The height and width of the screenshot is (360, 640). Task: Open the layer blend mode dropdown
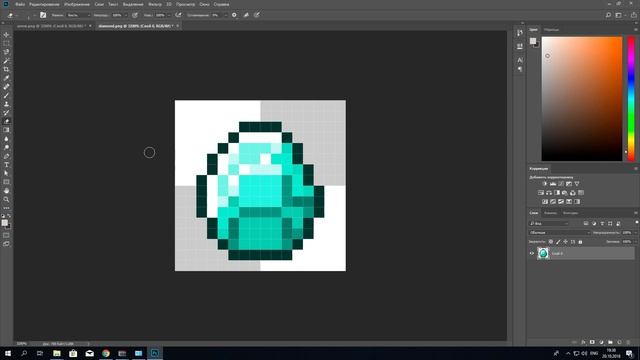(x=560, y=233)
